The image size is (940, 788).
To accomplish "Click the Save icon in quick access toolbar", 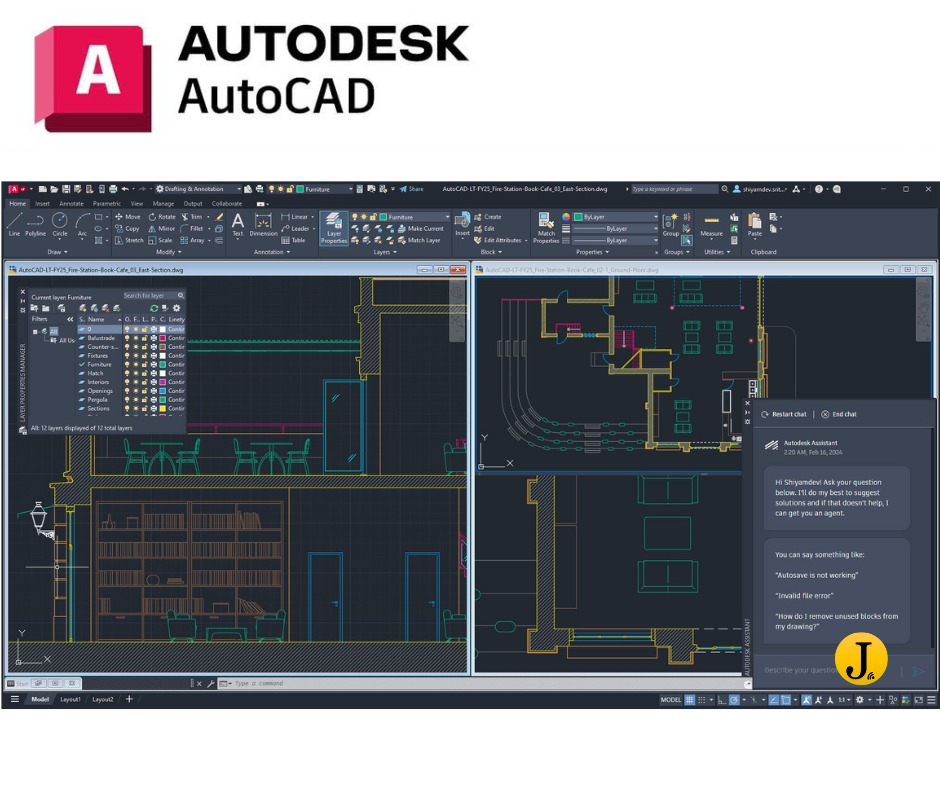I will 66,189.
